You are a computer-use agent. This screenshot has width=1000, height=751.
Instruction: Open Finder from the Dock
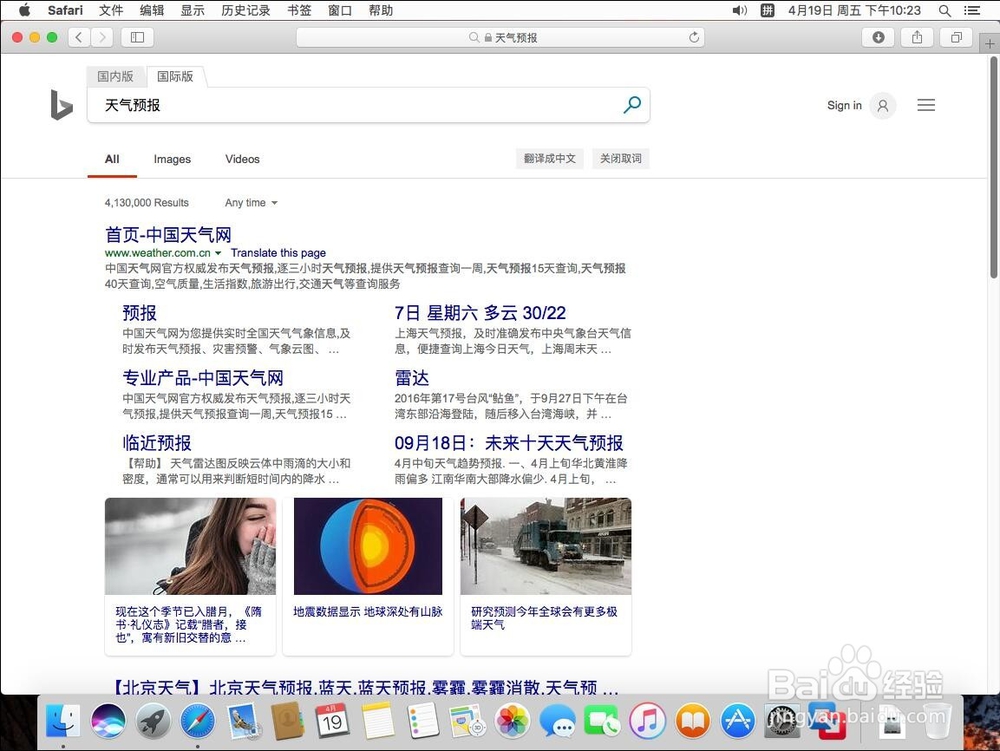(x=62, y=720)
